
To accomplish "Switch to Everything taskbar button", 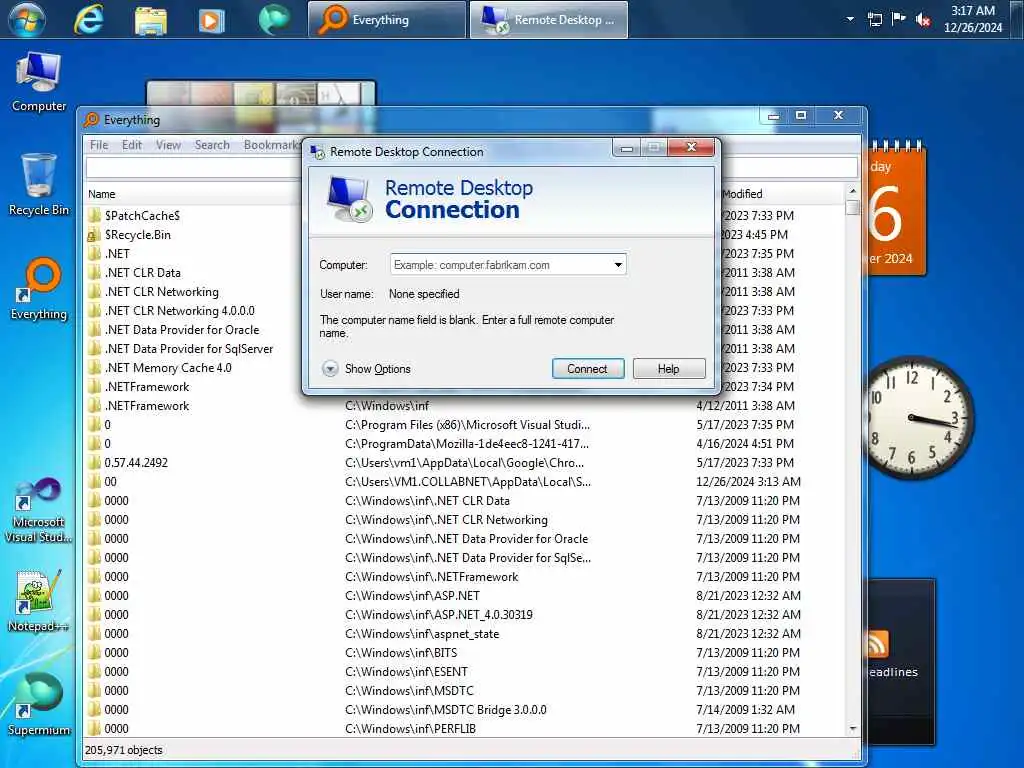I will pyautogui.click(x=387, y=20).
